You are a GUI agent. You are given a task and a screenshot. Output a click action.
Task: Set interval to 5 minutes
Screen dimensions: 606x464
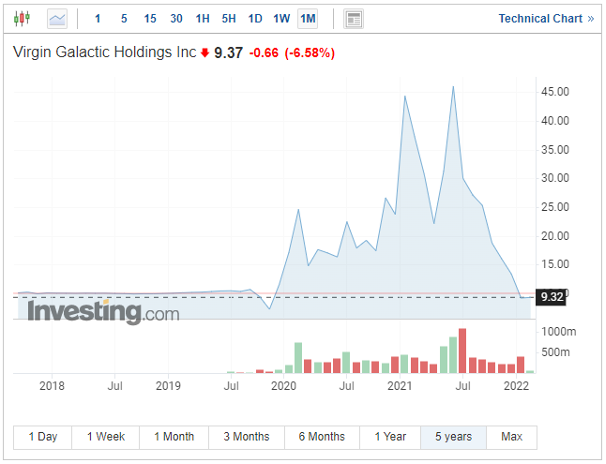(x=123, y=19)
